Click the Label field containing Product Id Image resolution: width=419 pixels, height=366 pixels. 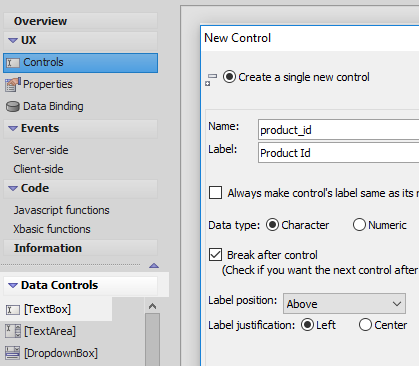(338, 153)
